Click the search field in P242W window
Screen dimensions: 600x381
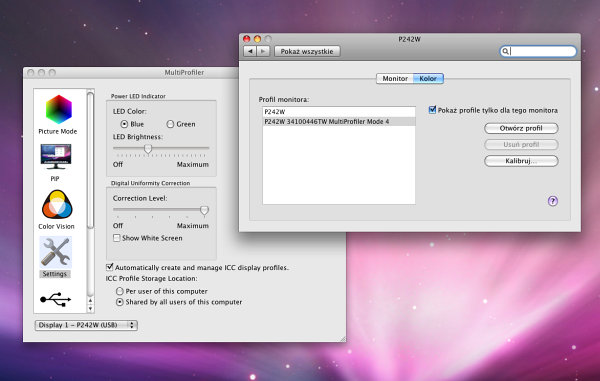[x=538, y=51]
